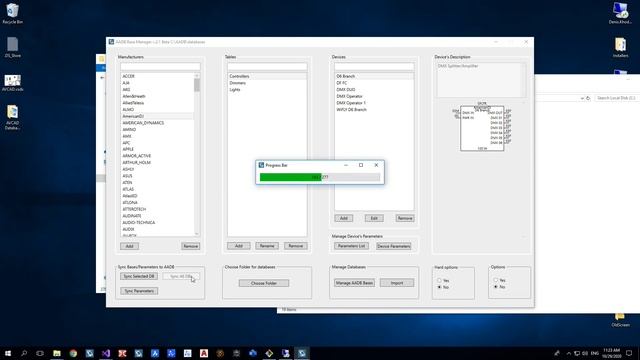Image resolution: width=640 pixels, height=360 pixels.
Task: Select the Denis.Khod desktop shortcut icon
Action: click(620, 13)
